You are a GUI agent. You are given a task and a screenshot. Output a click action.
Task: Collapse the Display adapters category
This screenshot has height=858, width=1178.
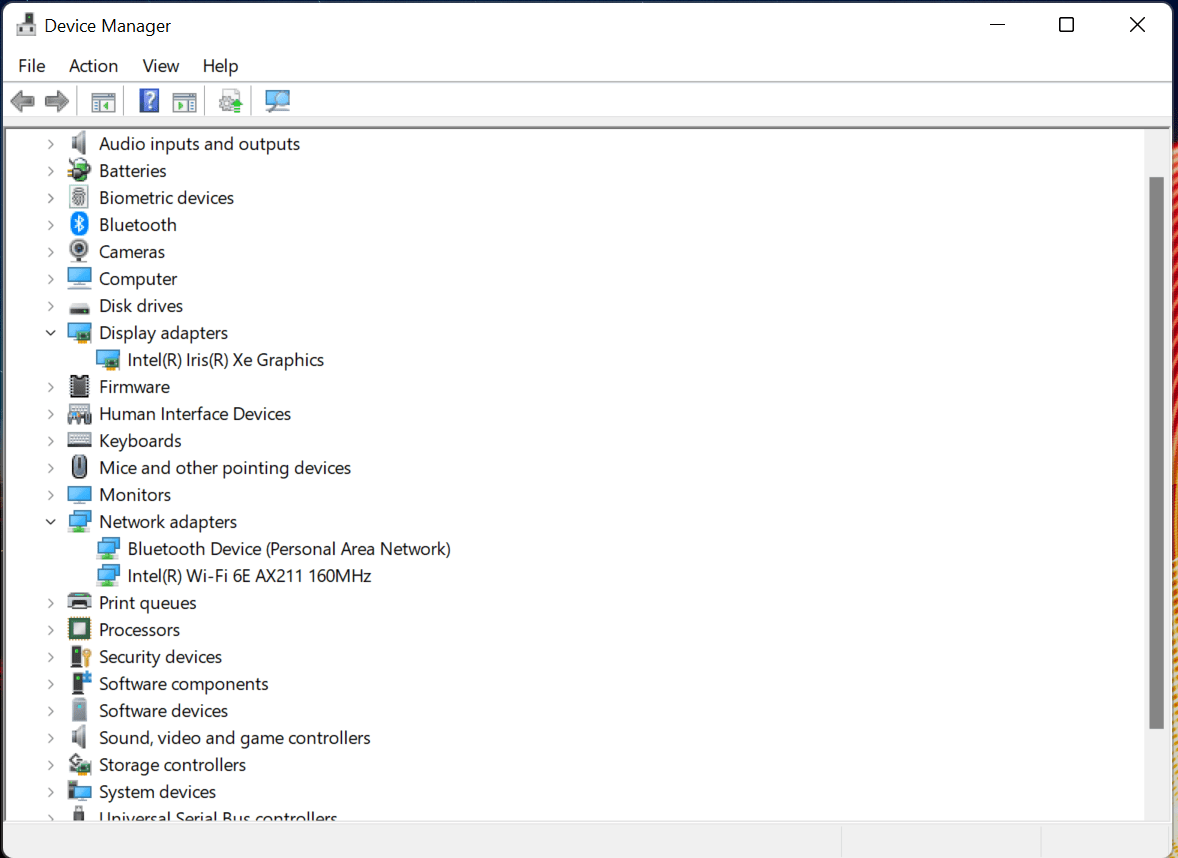point(51,332)
